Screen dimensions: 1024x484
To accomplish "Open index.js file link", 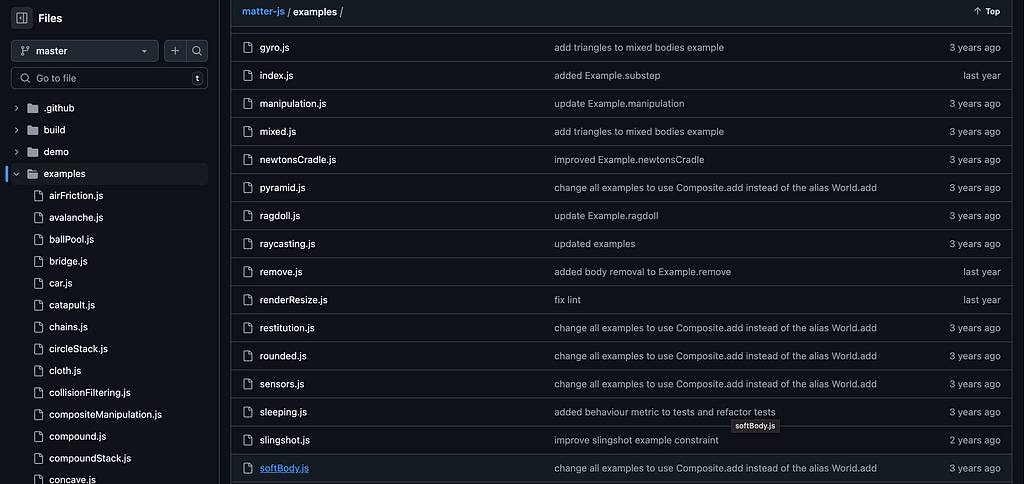I will click(276, 76).
